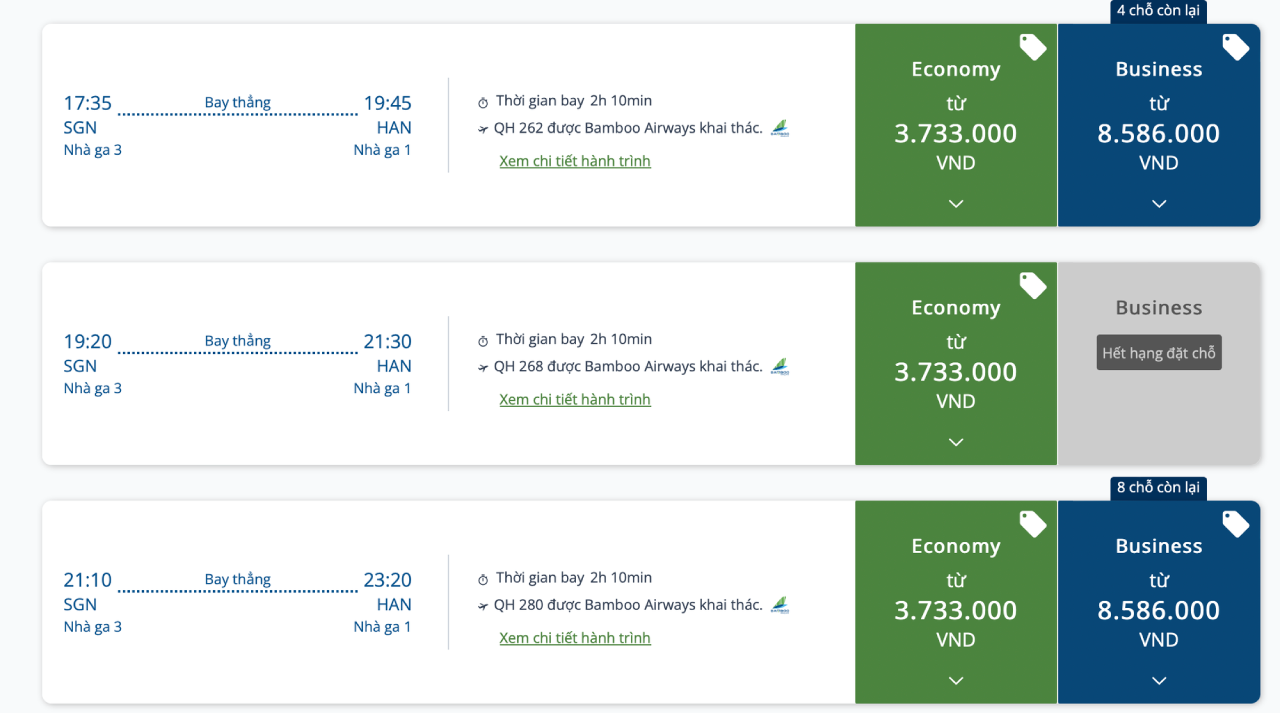
Task: Click Bamboo Airways logo next to QH 268
Action: (x=780, y=367)
